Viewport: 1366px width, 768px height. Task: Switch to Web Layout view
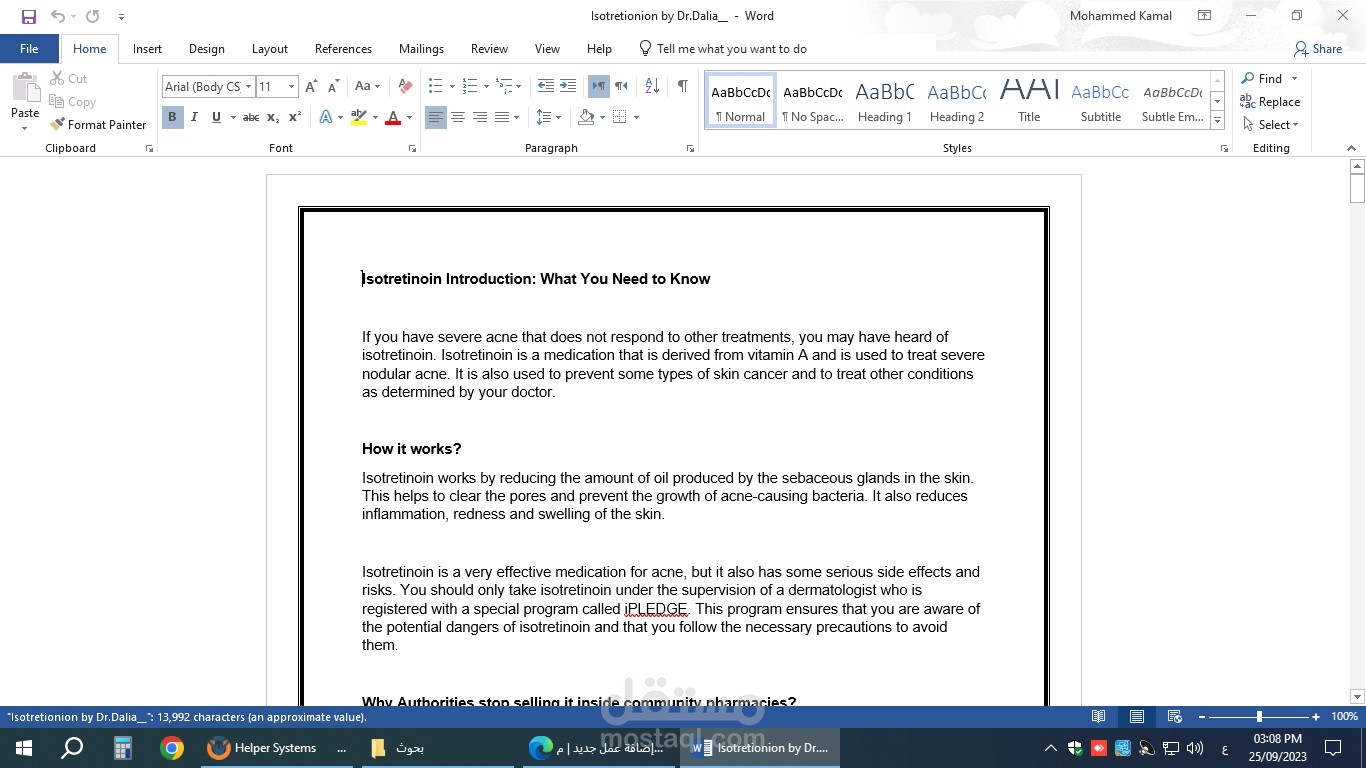[1175, 717]
